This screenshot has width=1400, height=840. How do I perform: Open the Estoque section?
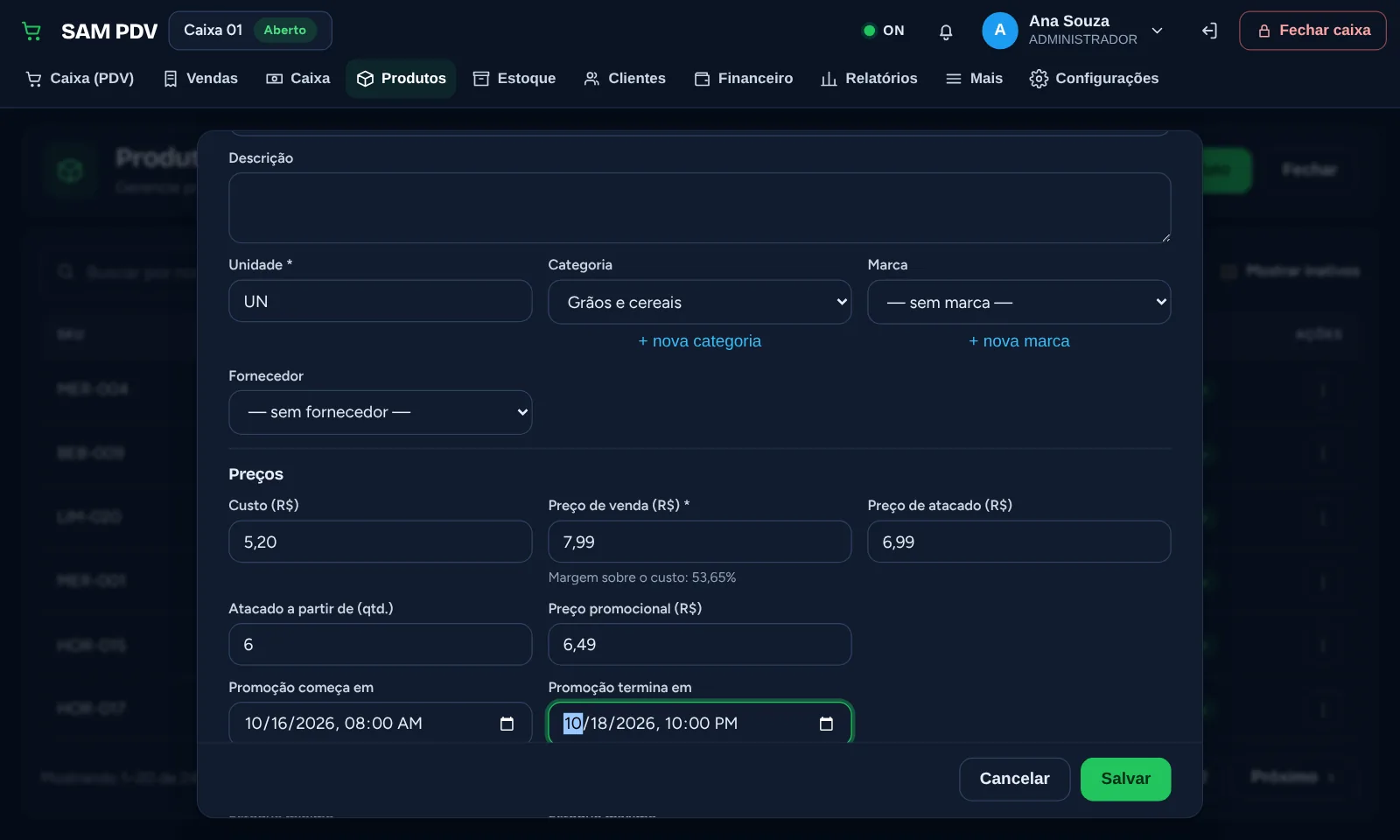point(514,79)
